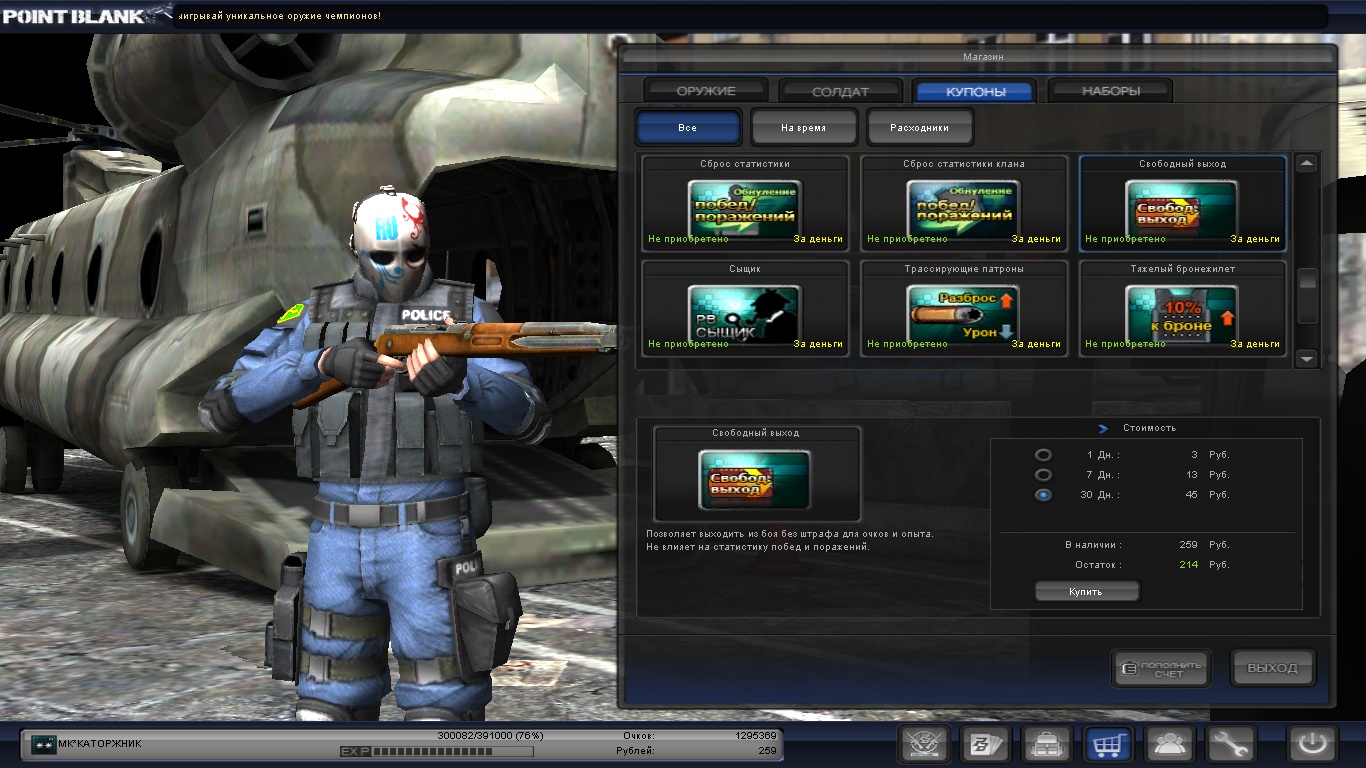Choose the 1 Дн. price option
Image resolution: width=1366 pixels, height=768 pixels.
tap(1043, 455)
